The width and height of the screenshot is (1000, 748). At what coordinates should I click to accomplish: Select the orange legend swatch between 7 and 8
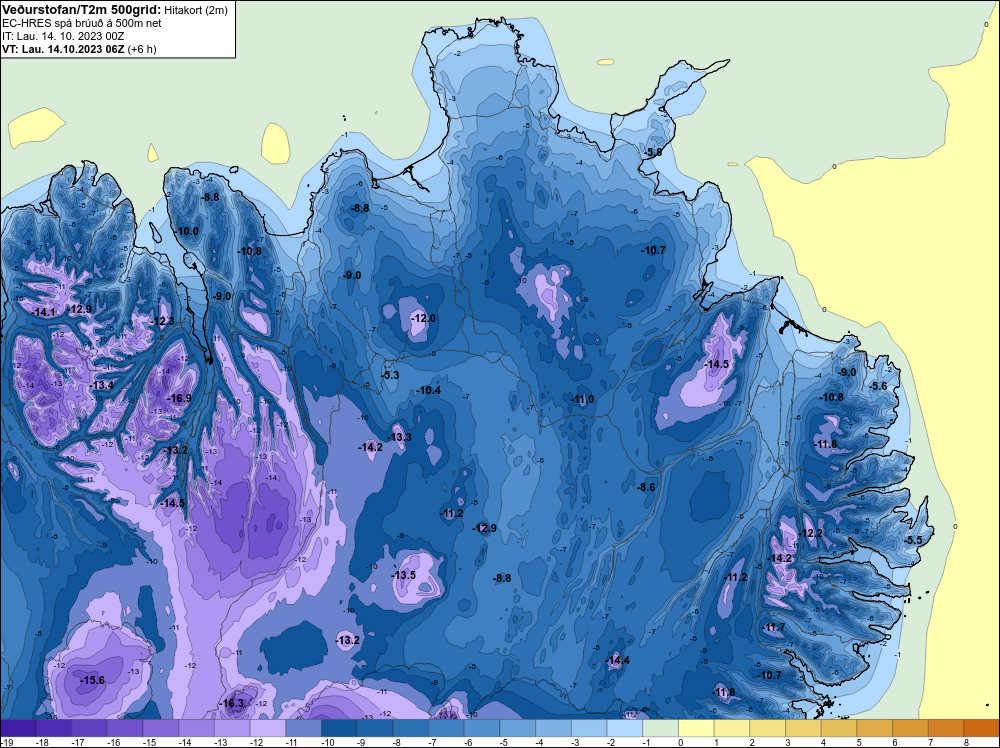[946, 727]
